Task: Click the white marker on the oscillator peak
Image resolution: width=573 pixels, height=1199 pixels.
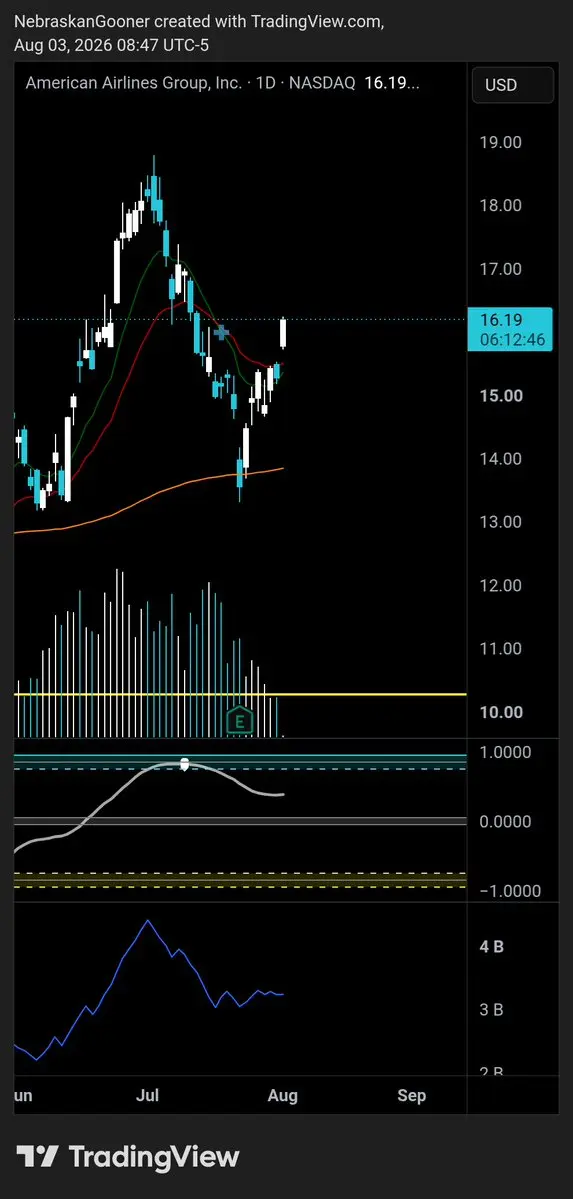Action: pos(184,763)
